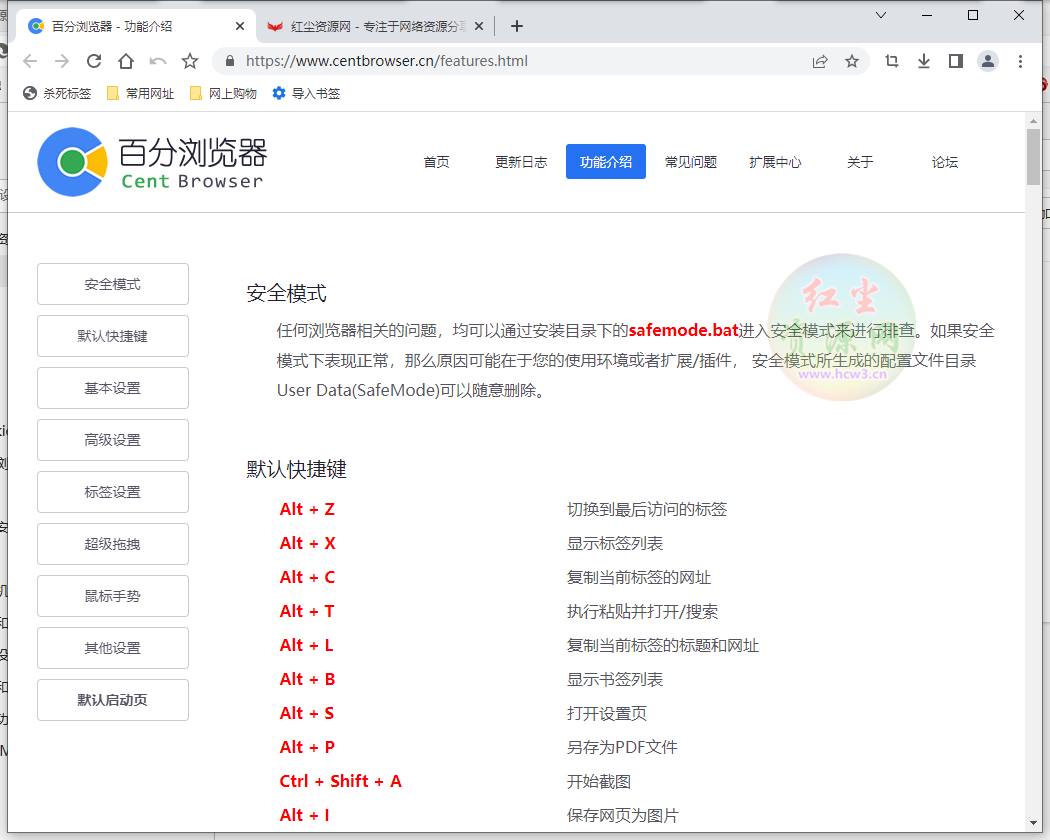Click the scrollbar down arrow

click(x=1033, y=823)
